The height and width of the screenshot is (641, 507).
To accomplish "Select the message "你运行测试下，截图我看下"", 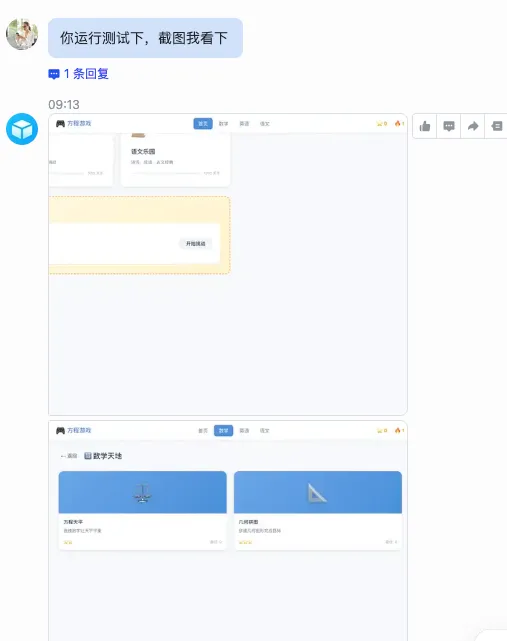I will (146, 38).
